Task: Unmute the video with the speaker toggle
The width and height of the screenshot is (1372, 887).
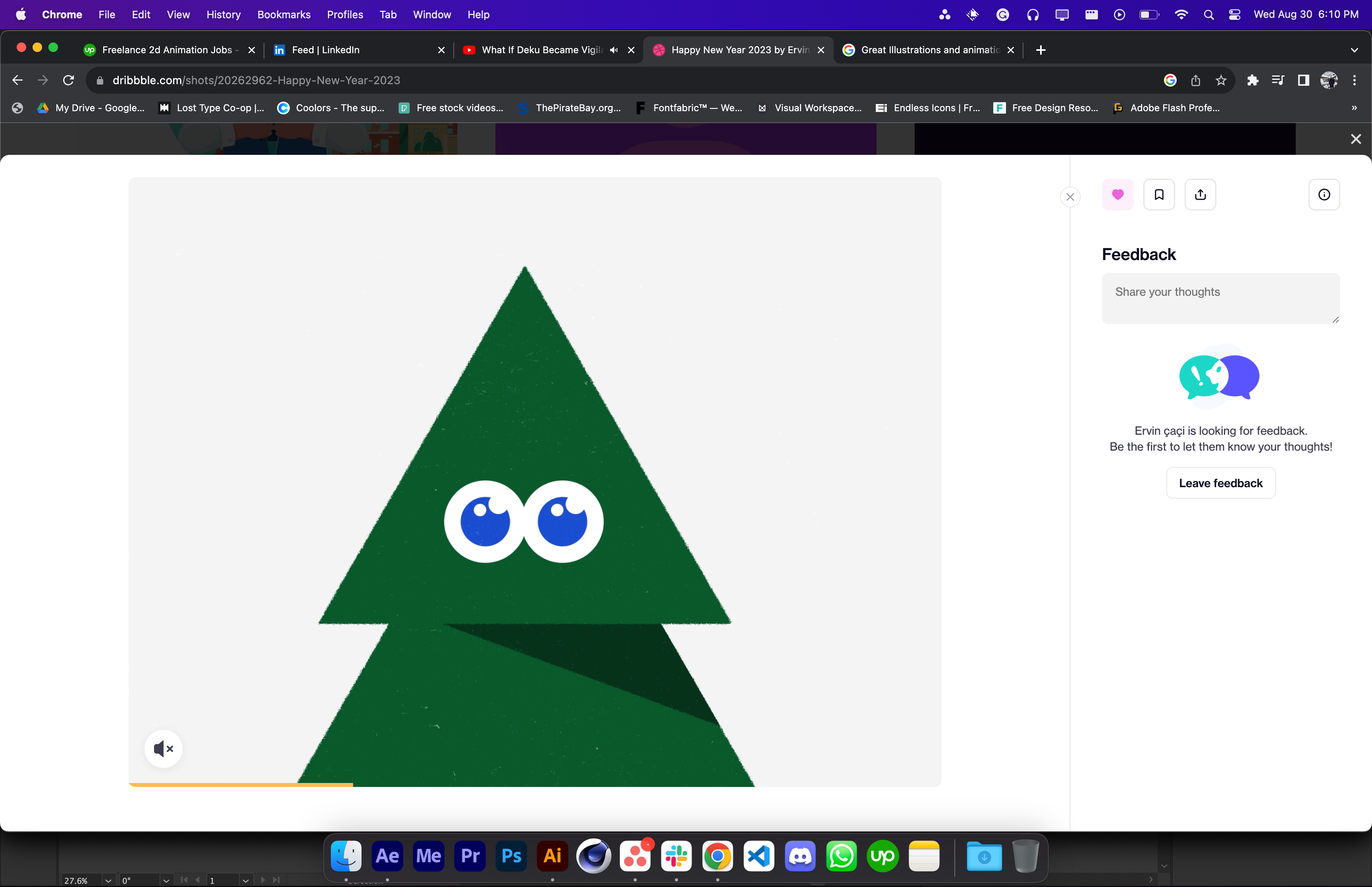Action: click(164, 748)
